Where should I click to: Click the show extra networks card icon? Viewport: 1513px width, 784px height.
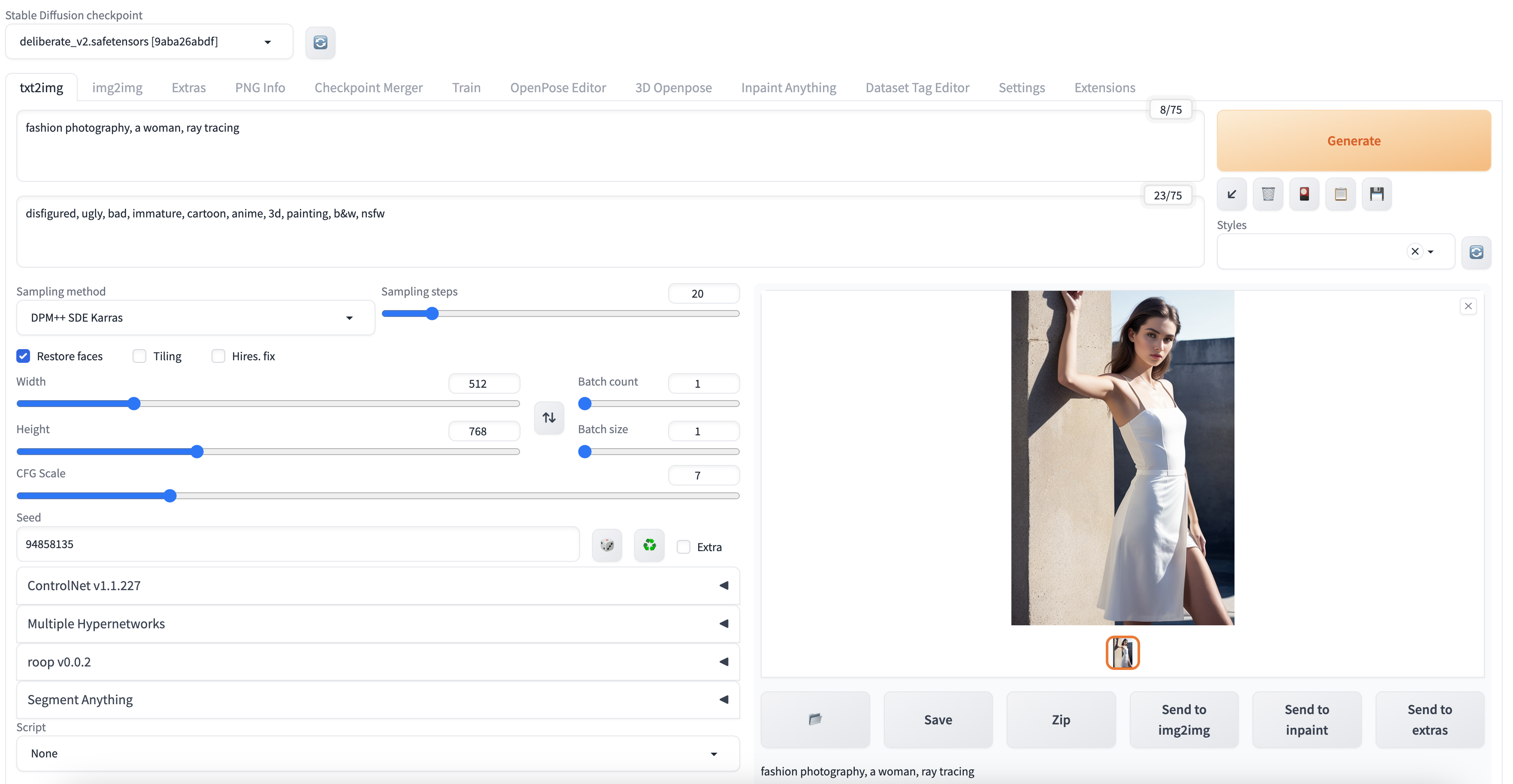(x=1304, y=194)
